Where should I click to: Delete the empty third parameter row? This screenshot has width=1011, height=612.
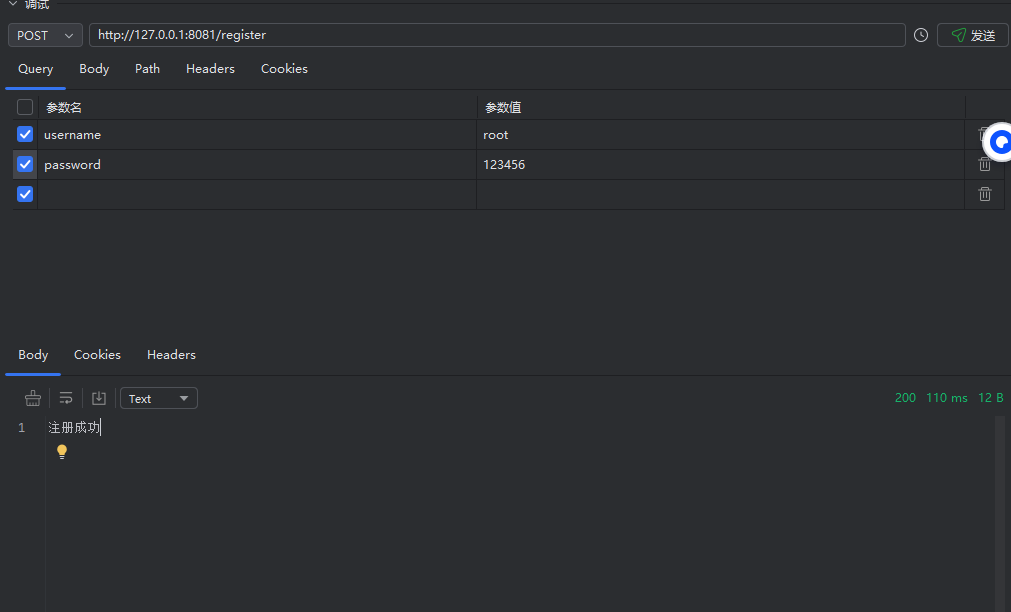[x=984, y=194]
